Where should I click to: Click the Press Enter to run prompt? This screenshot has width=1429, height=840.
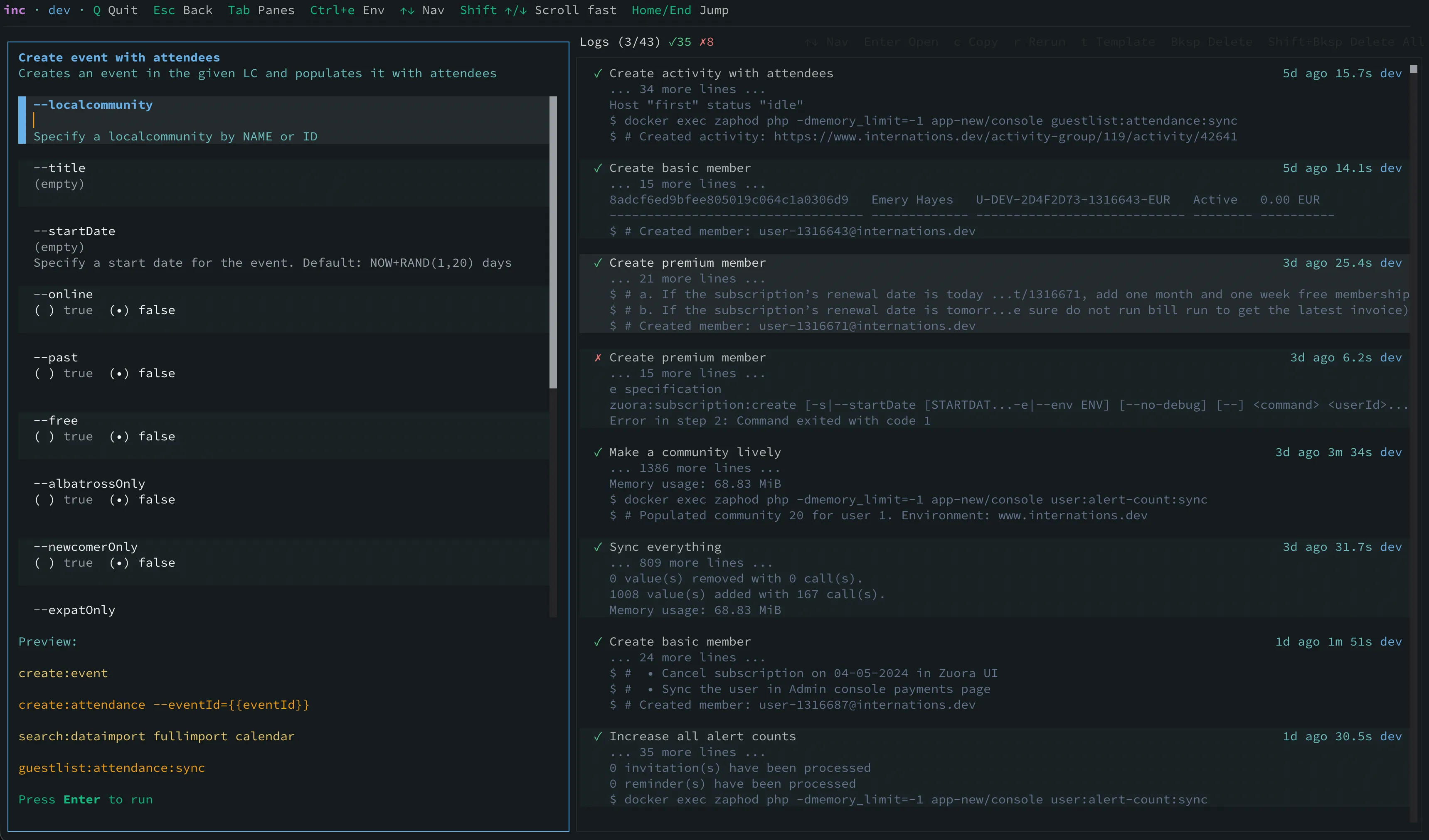[86, 800]
